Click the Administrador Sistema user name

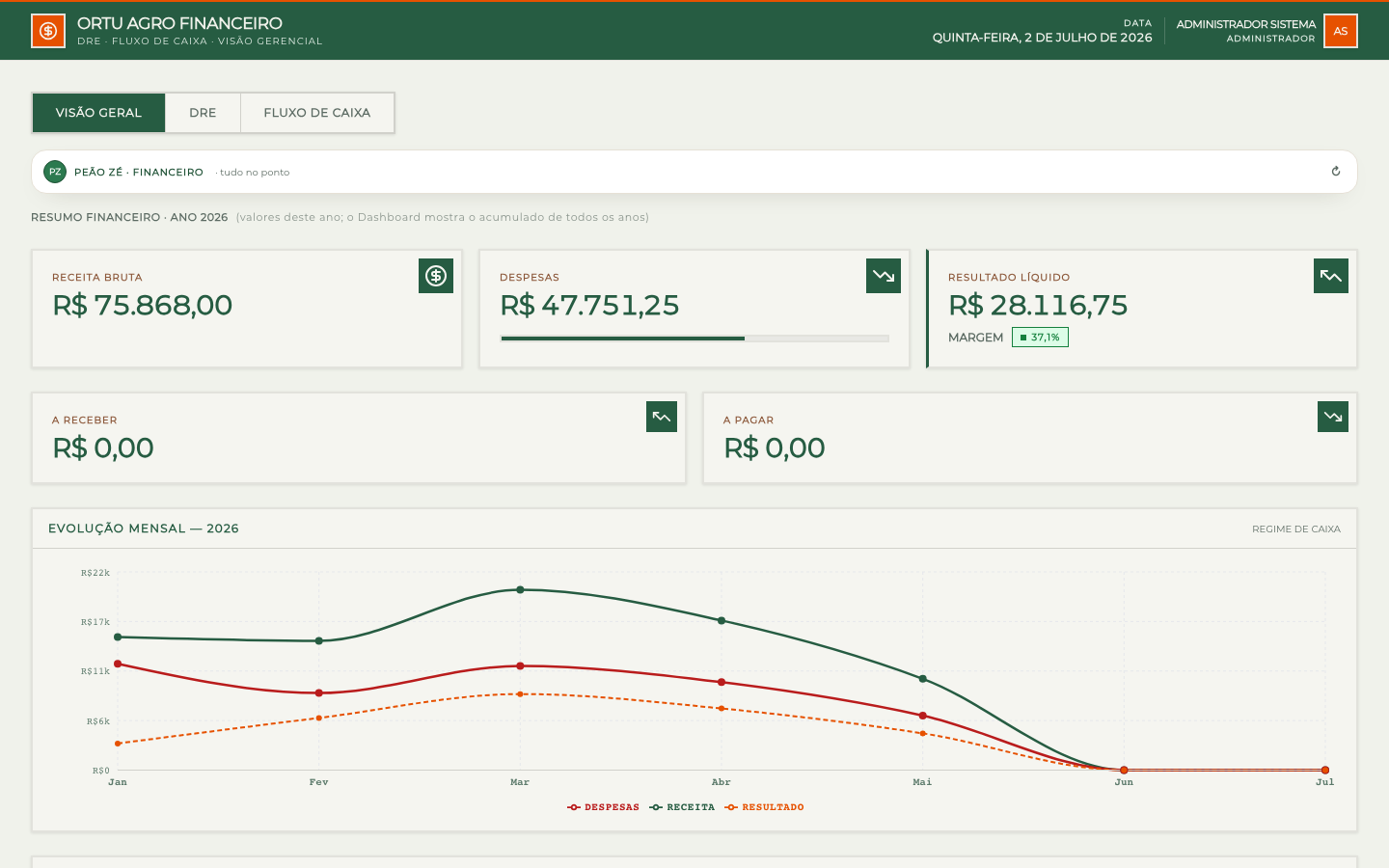[1245, 24]
